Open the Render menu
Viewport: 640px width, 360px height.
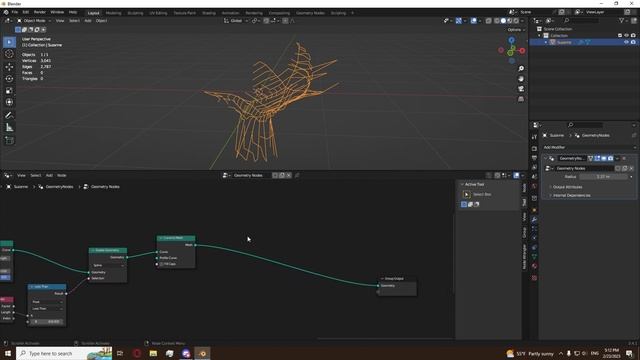point(40,12)
